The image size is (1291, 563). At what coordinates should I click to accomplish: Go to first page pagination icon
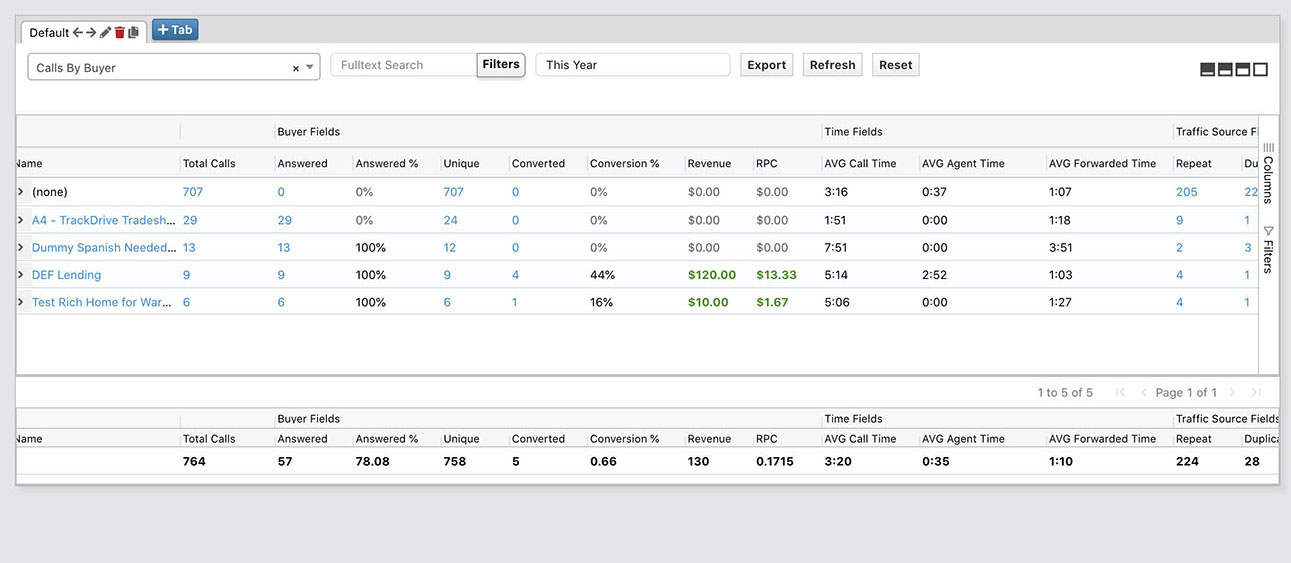click(x=1121, y=392)
